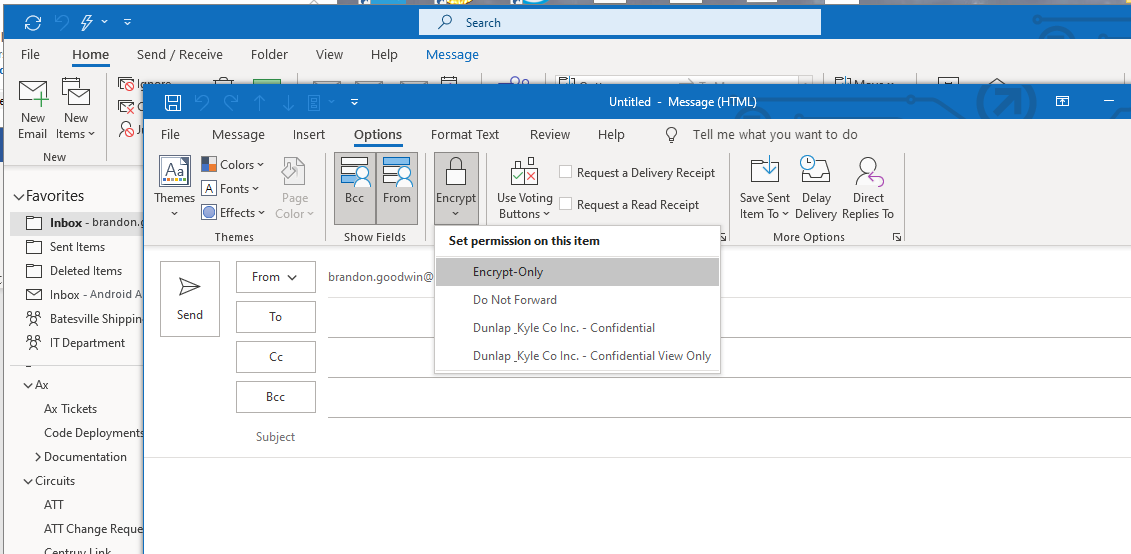Image resolution: width=1131 pixels, height=554 pixels.
Task: Click New Email in main Outlook window
Action: click(x=32, y=110)
